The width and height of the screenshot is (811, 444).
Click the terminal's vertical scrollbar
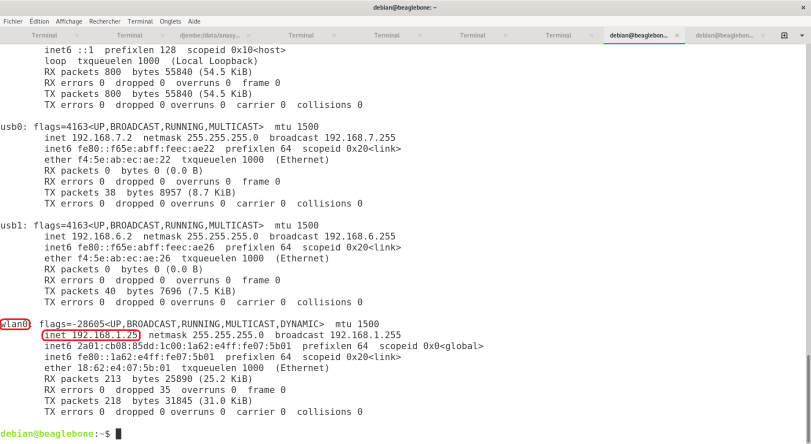click(x=807, y=240)
